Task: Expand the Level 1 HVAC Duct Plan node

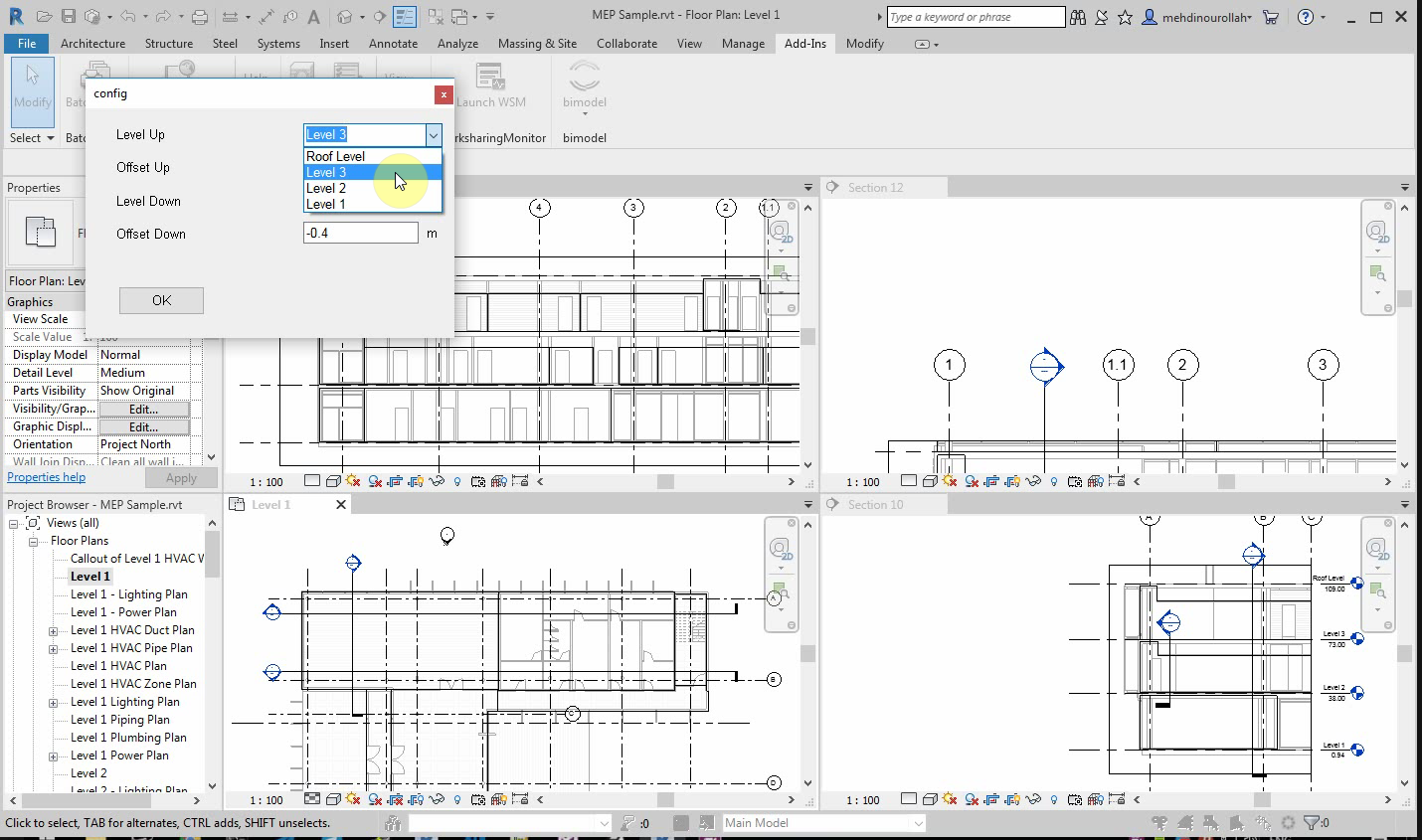Action: (x=54, y=630)
